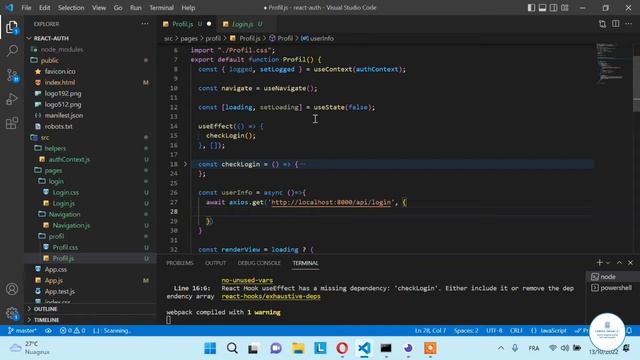
Task: Open the launch profile dropdown beside new terminal
Action: (608, 263)
